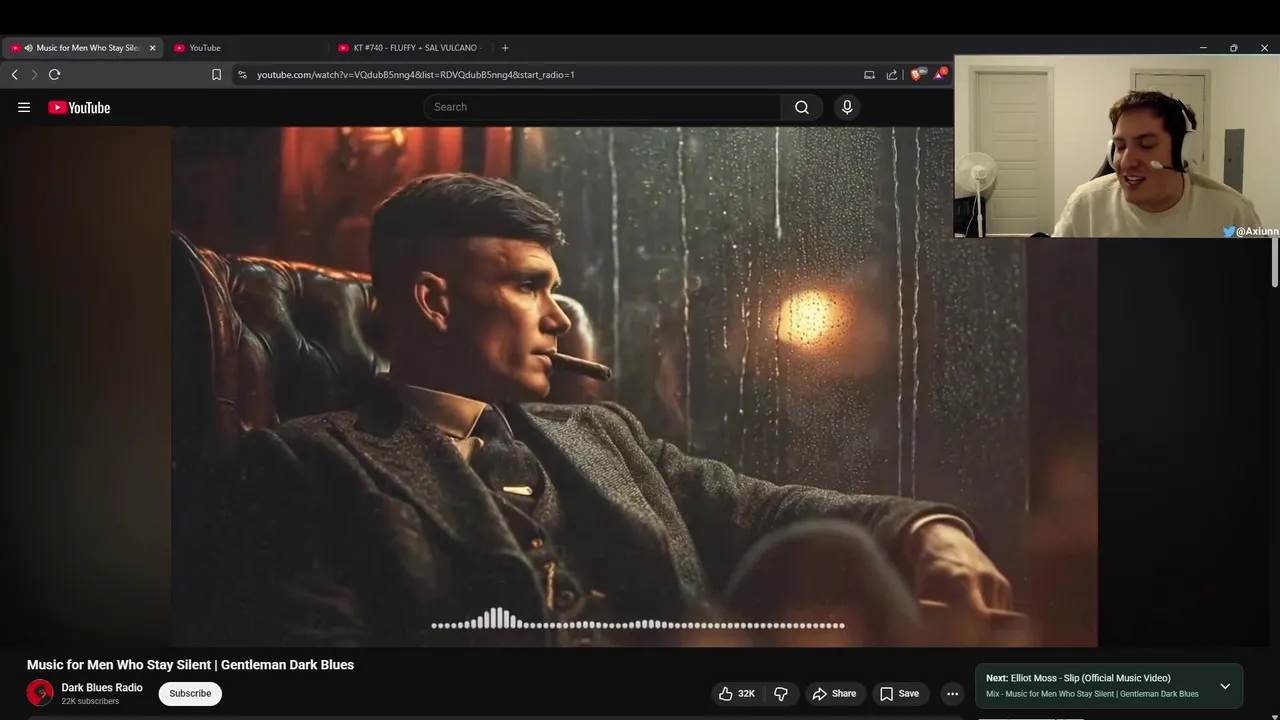Expand the Next up mix playlist chevron
Viewport: 1280px width, 720px height.
point(1225,686)
